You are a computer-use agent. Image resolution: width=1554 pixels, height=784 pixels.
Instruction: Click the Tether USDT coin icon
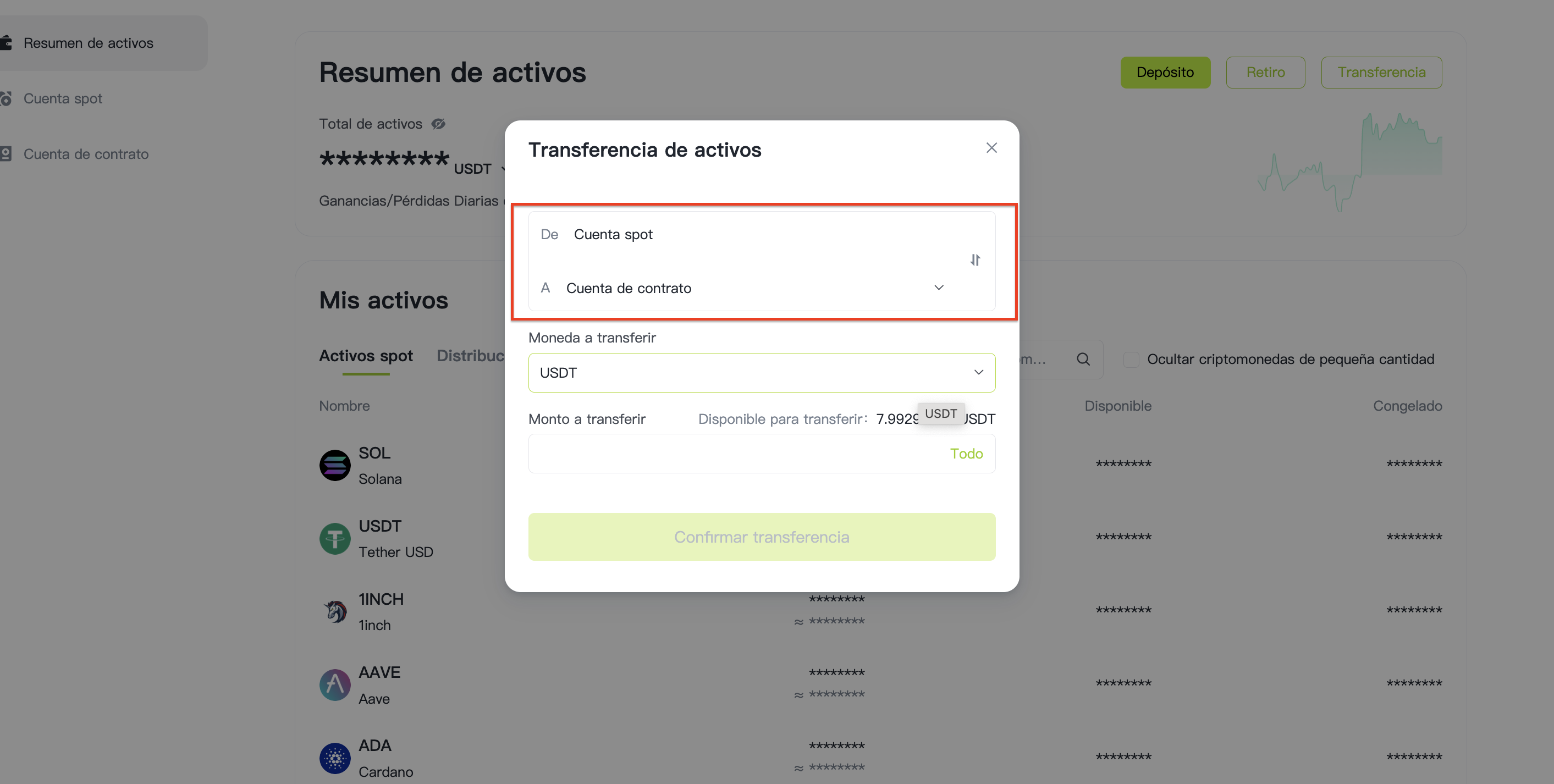(x=335, y=539)
